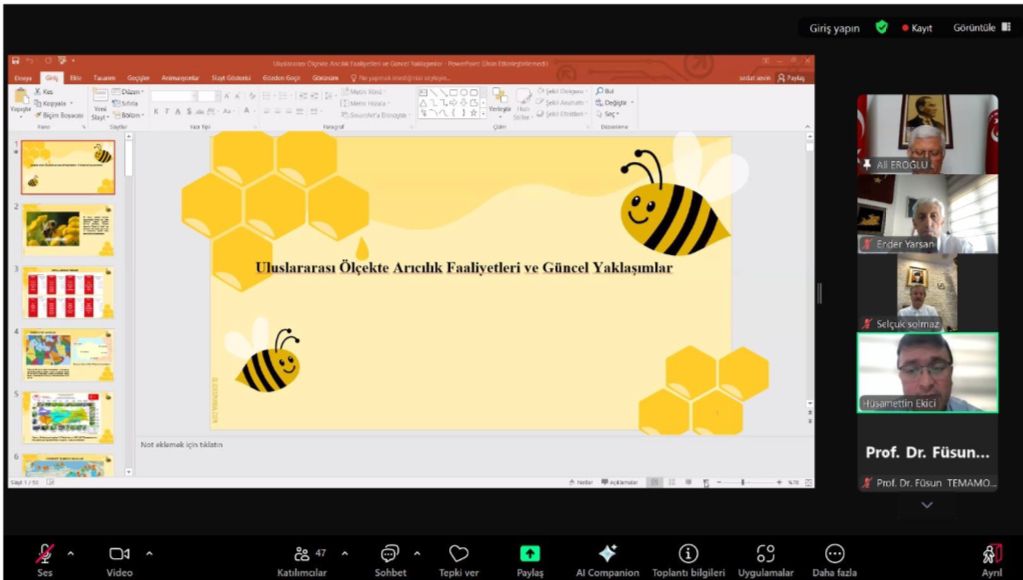Screen dimensions: 1023x580
Task: Toggle bold K formatting button
Action: [x=156, y=112]
